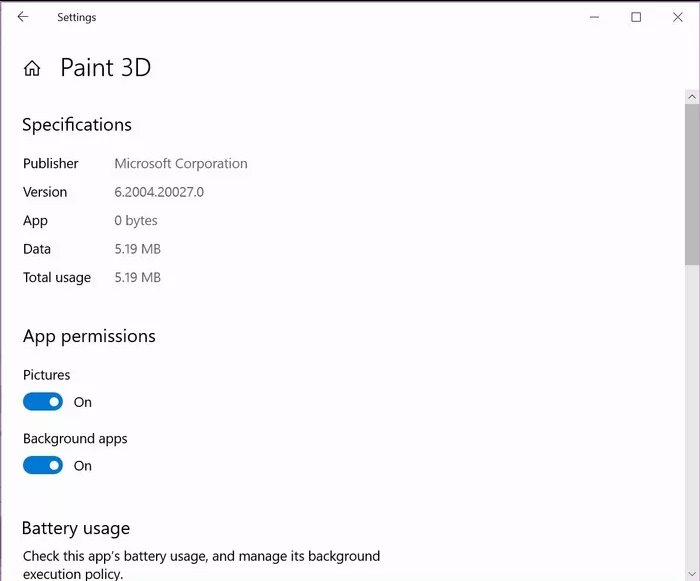Open Settings home via house icon

coord(32,68)
